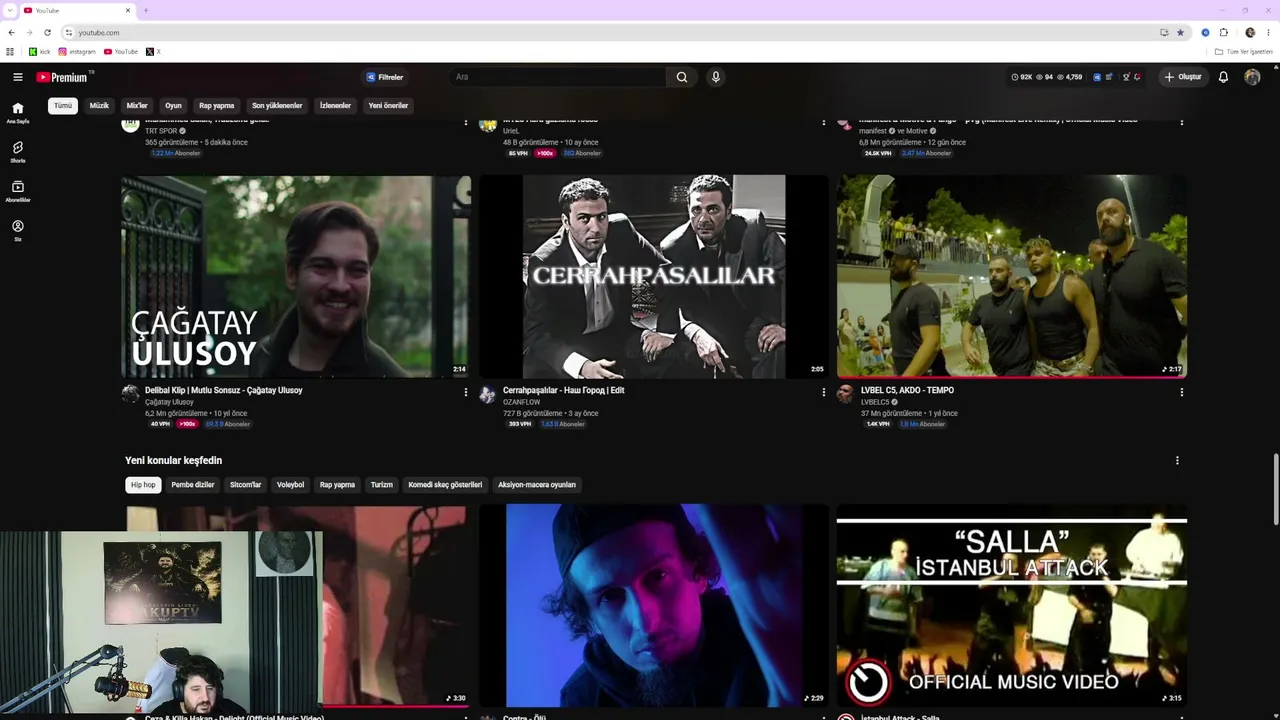Open Chrome three-dot menu
The image size is (1280, 720).
1268,32
